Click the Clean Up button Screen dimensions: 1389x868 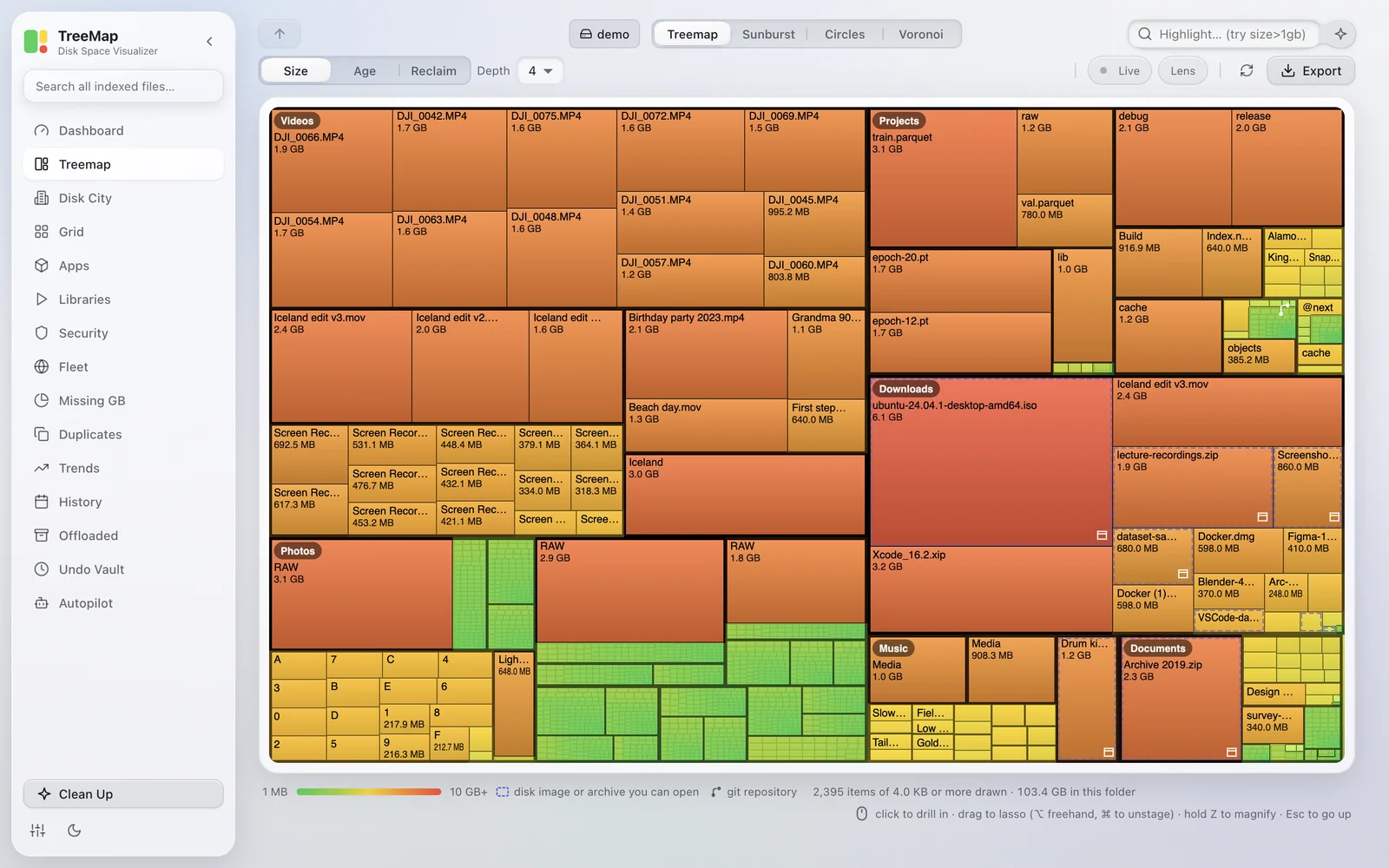coord(123,794)
